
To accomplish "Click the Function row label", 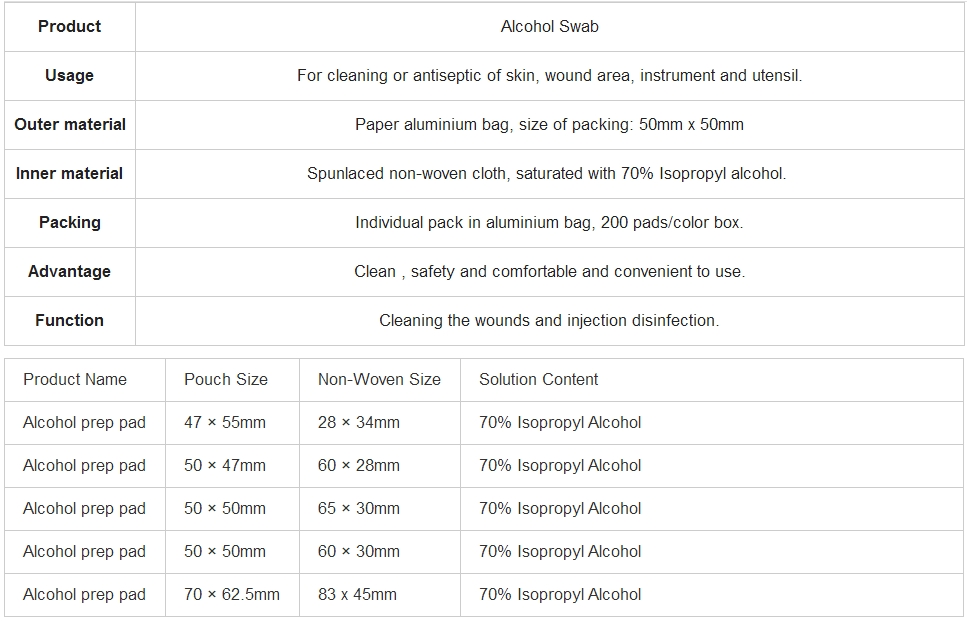I will click(x=69, y=320).
